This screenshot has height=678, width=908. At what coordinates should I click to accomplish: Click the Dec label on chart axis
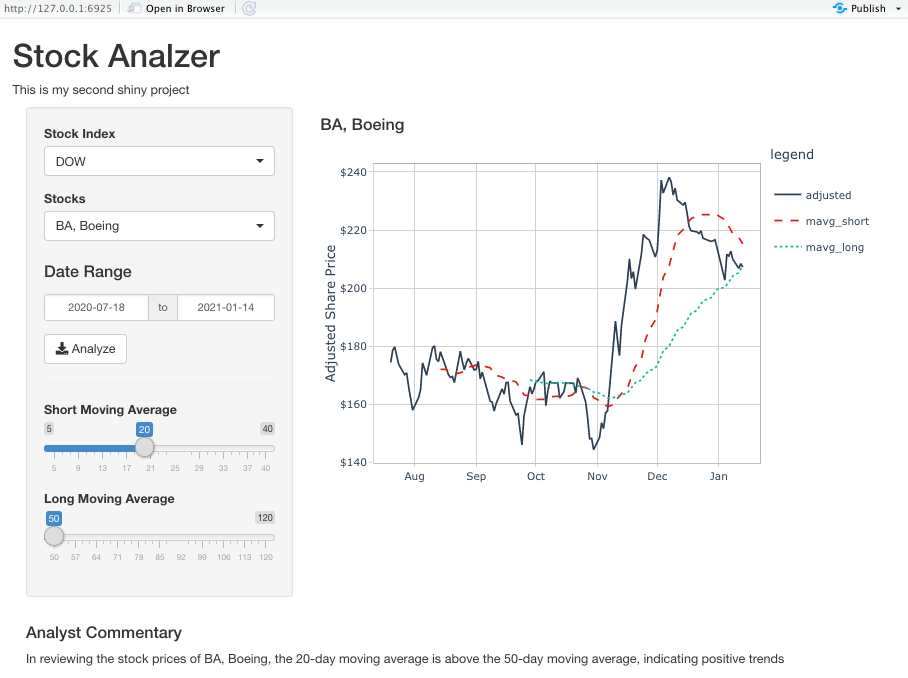[x=657, y=477]
